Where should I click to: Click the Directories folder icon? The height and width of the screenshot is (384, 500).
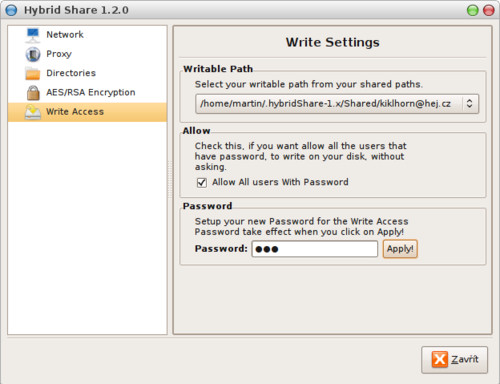pos(33,73)
